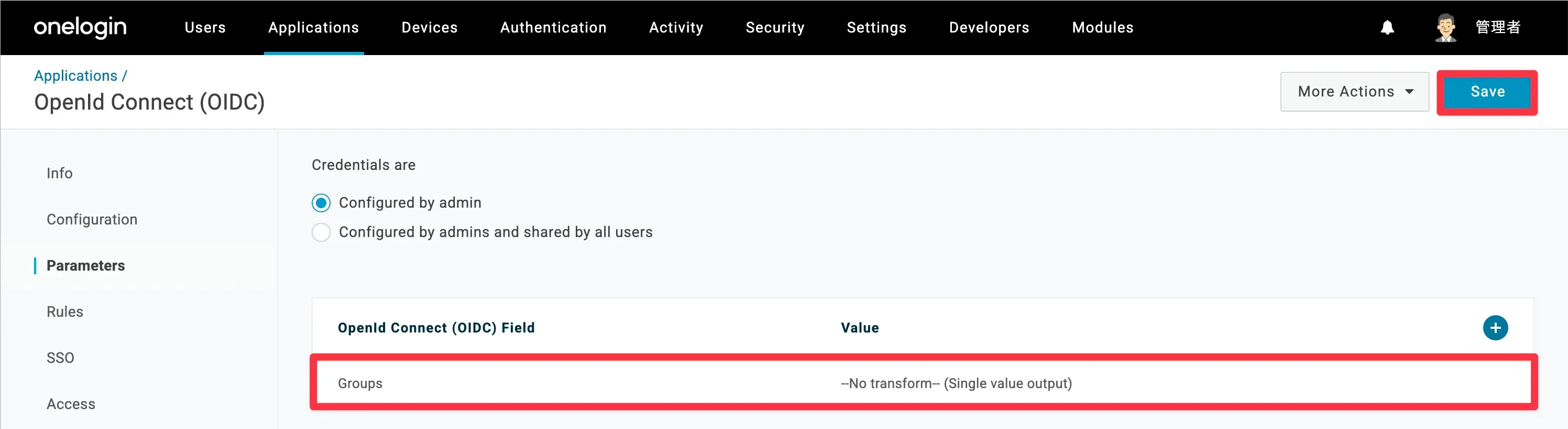Open the Developers menu

[x=989, y=27]
